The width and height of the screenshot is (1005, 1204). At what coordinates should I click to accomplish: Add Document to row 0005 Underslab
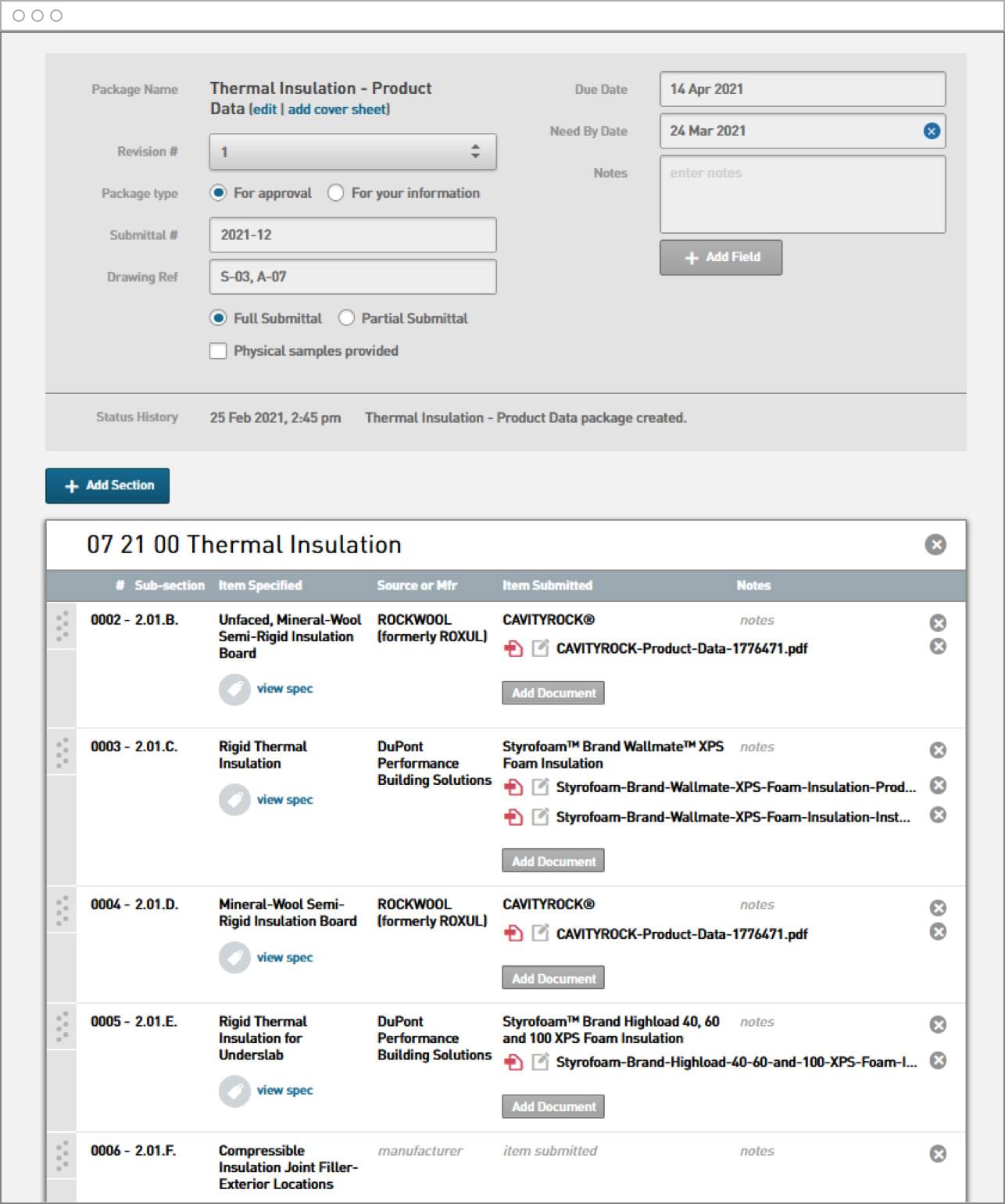(553, 1106)
